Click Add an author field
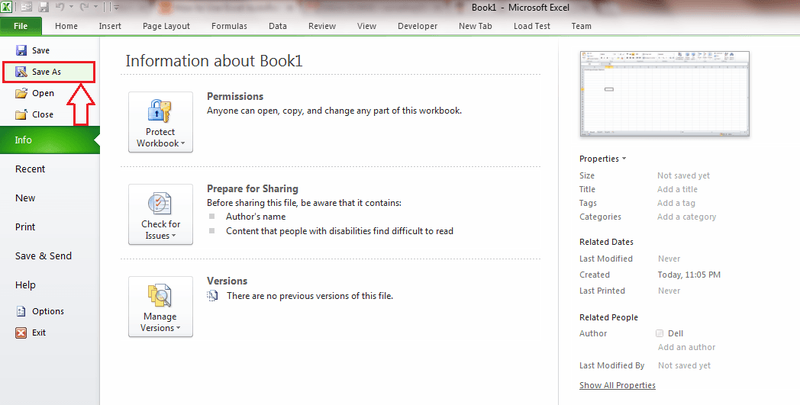The image size is (800, 405). pos(686,347)
